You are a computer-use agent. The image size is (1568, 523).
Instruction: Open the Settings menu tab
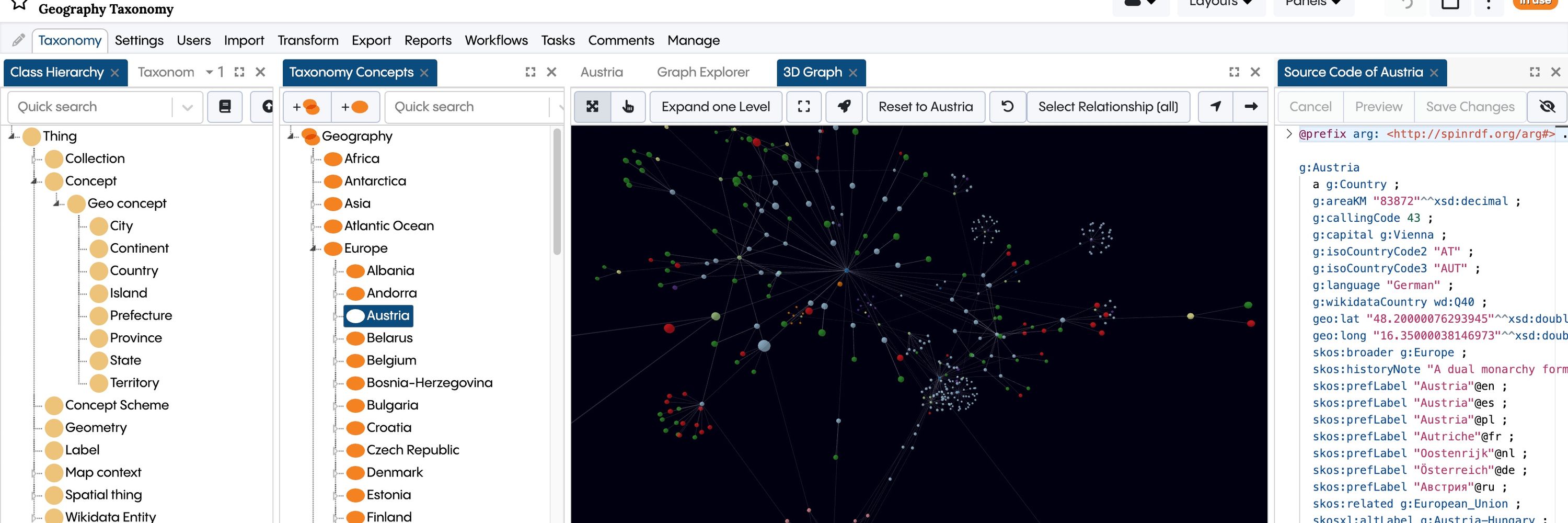click(x=139, y=40)
